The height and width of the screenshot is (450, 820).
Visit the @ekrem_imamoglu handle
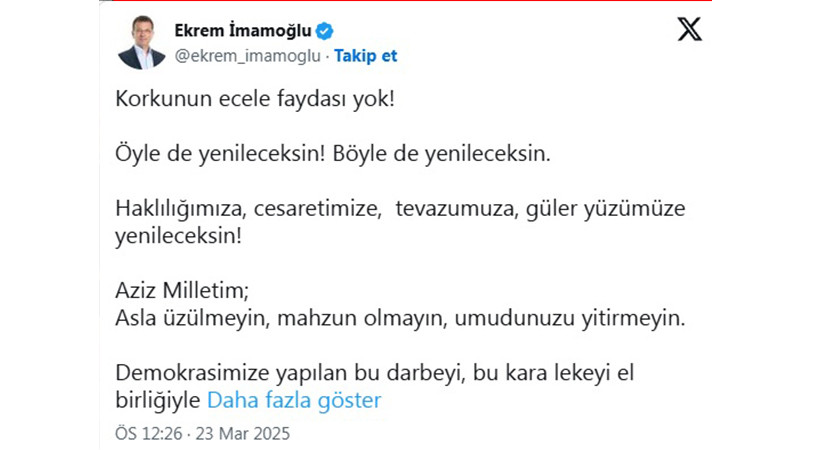[247, 55]
